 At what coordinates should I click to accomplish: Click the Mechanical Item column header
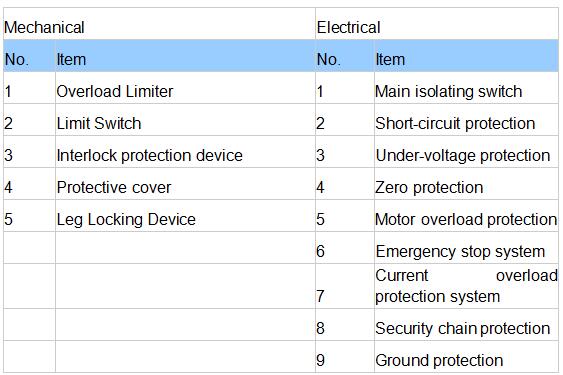tap(185, 56)
